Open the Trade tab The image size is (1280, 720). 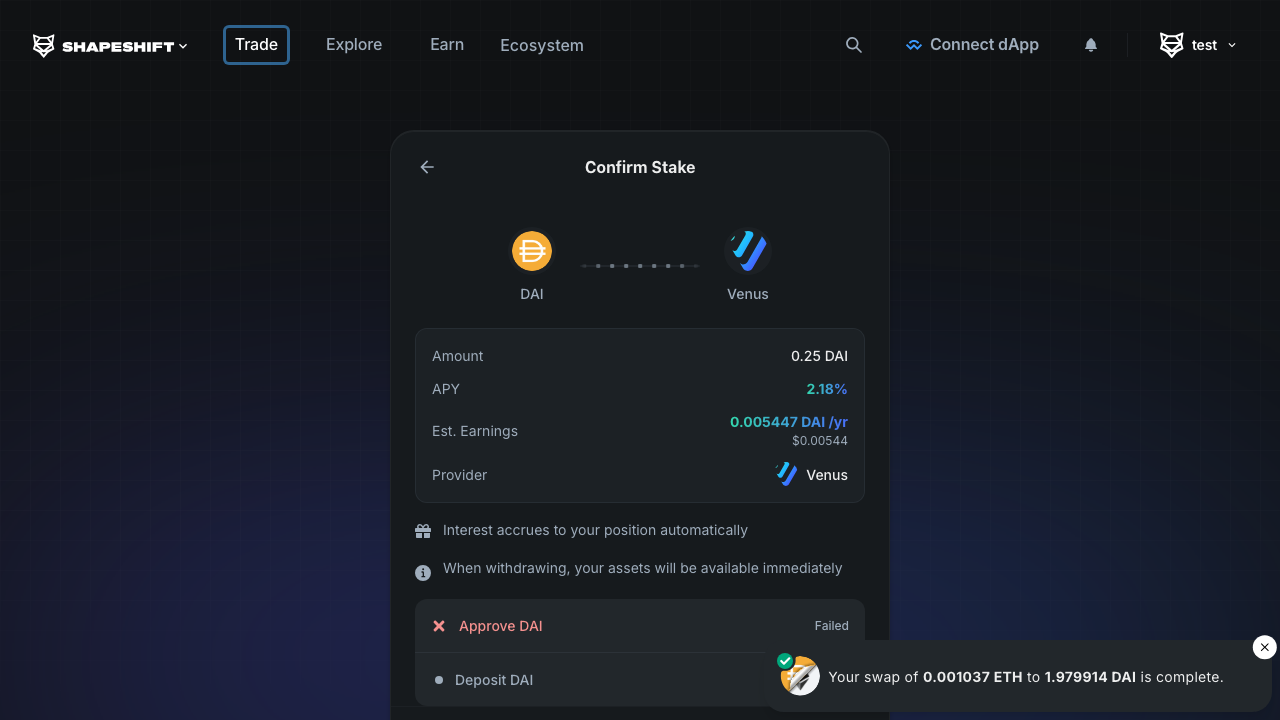tap(256, 45)
